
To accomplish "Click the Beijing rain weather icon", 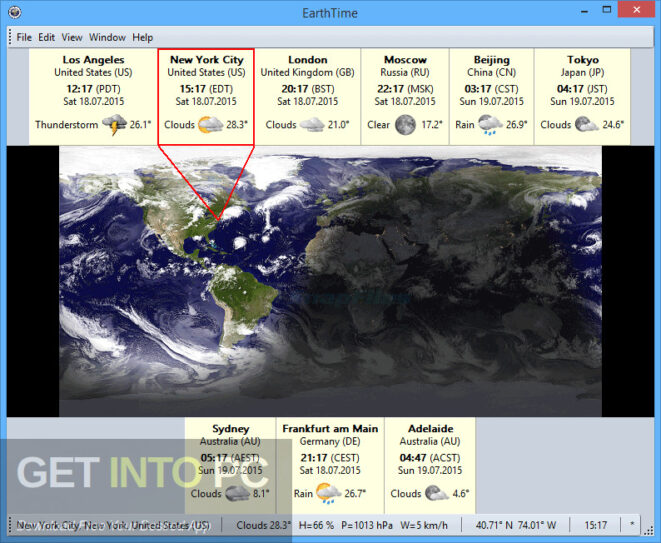I will tap(490, 125).
